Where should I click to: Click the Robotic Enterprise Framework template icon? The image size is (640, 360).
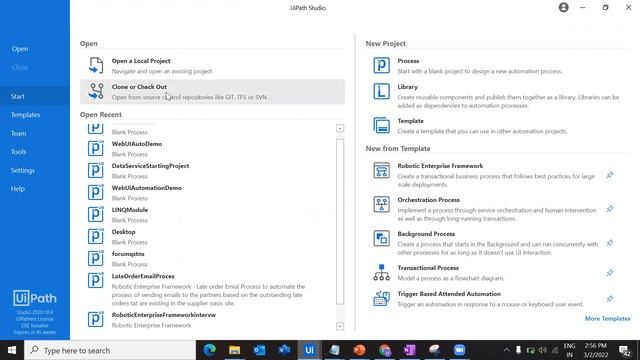click(381, 170)
